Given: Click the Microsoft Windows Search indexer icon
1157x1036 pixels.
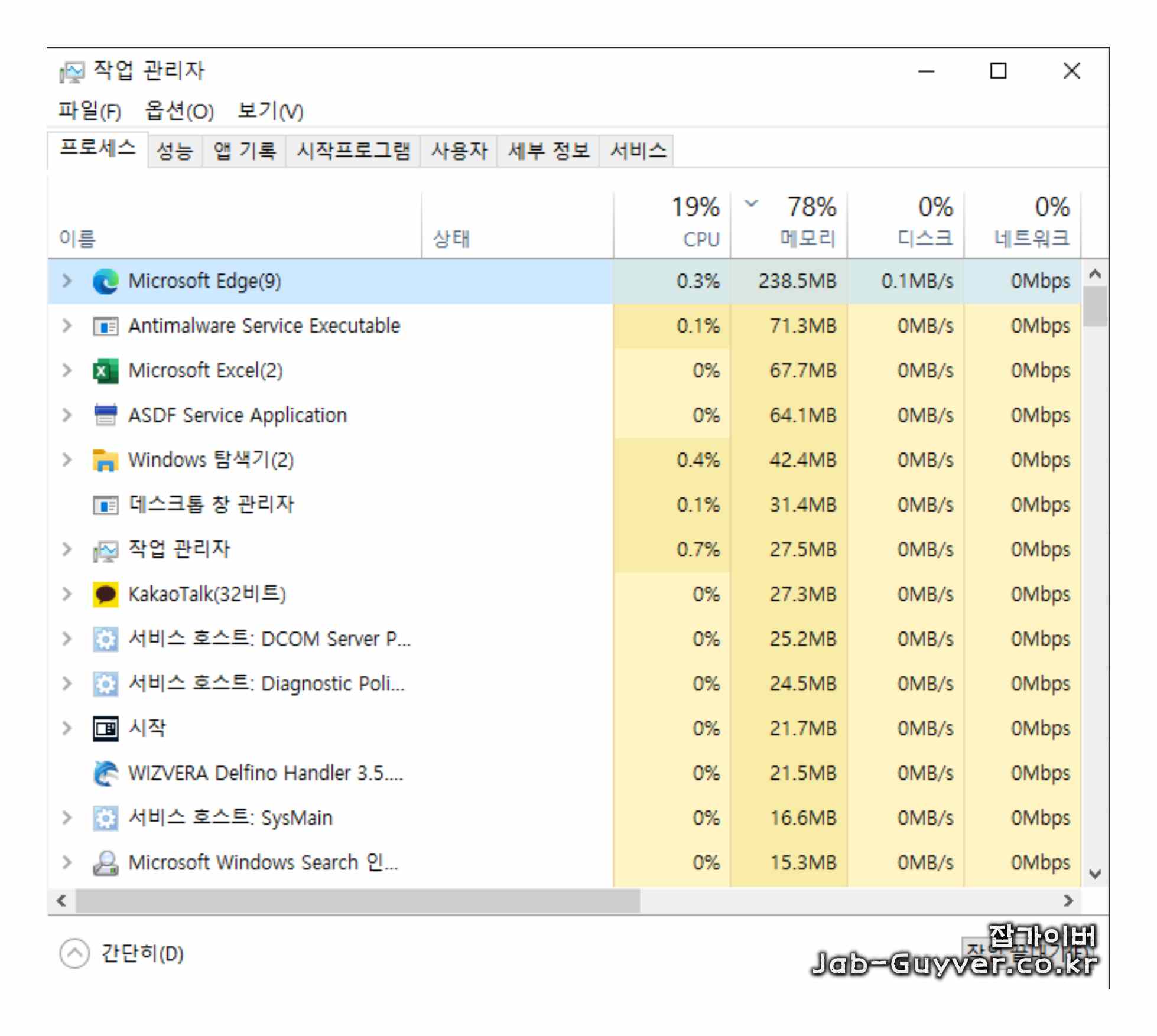Looking at the screenshot, I should tap(106, 863).
